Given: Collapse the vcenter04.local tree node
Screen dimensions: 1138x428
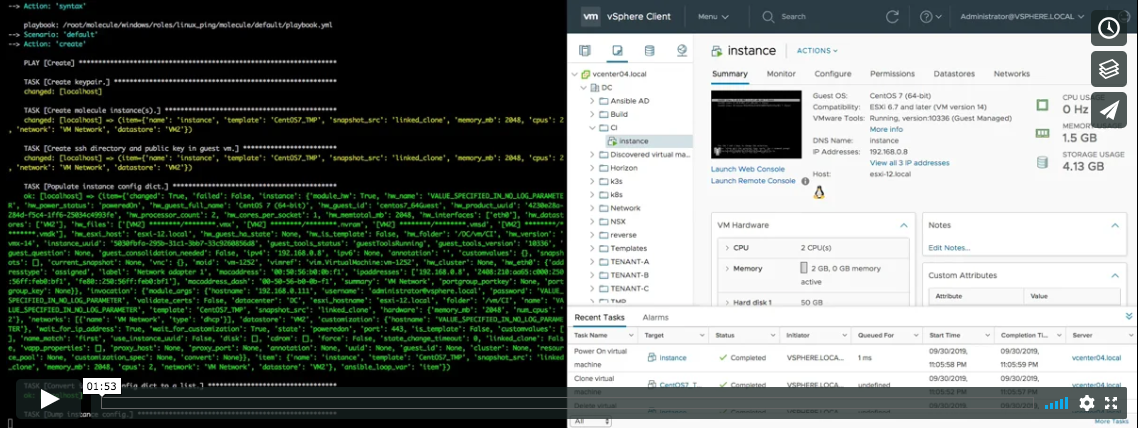Looking at the screenshot, I should point(576,74).
